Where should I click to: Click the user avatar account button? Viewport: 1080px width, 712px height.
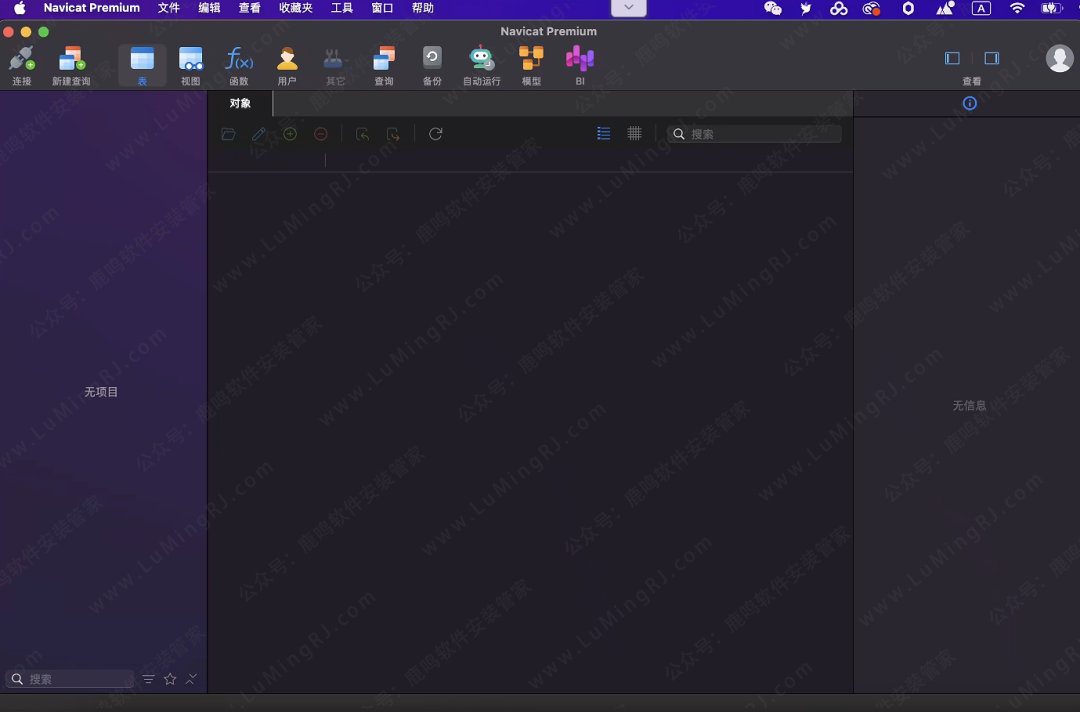[x=1059, y=59]
